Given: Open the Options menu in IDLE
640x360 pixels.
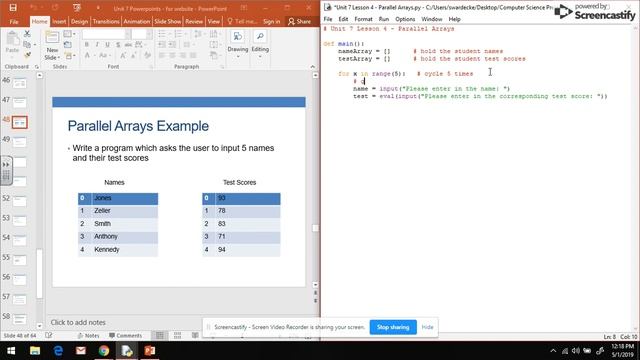Looking at the screenshot, I should coord(405,19).
